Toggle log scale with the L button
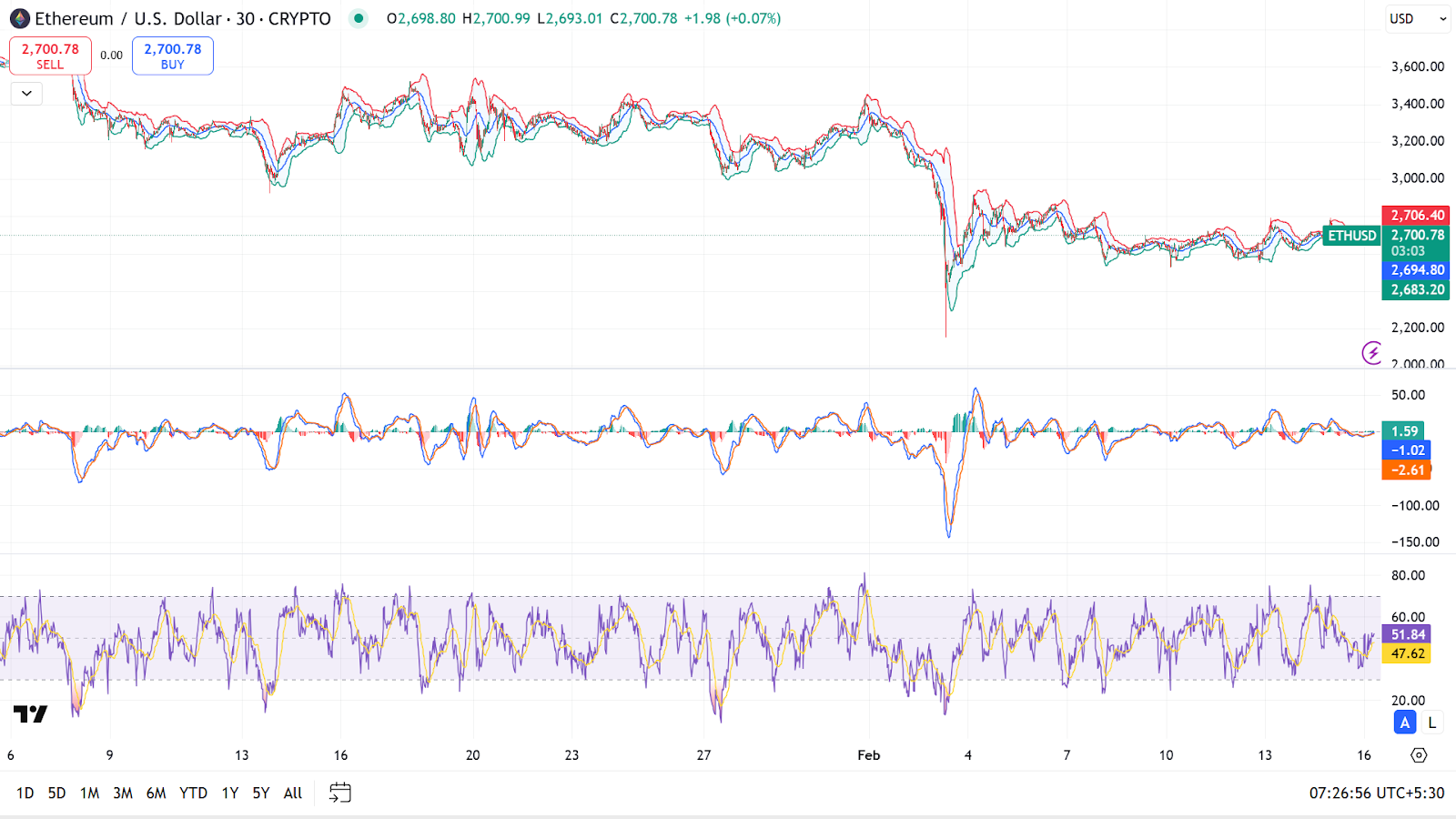Viewport: 1456px width, 819px height. 1431,723
